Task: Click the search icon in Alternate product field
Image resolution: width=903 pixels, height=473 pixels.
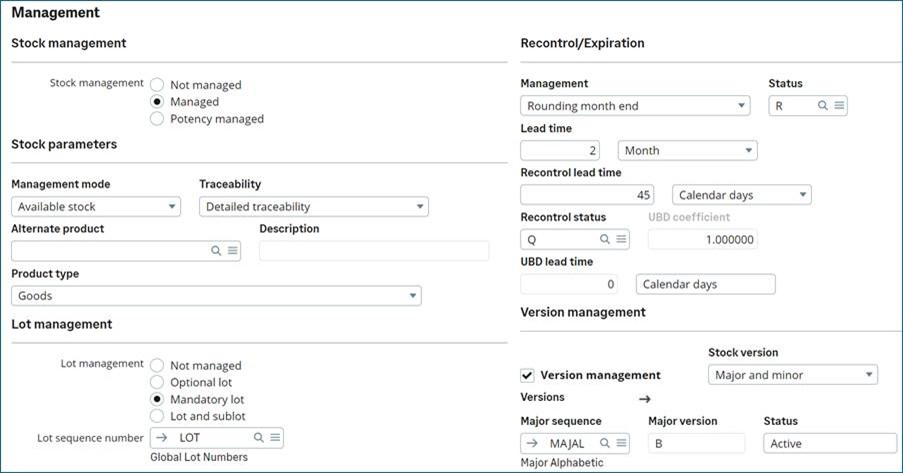Action: (216, 251)
